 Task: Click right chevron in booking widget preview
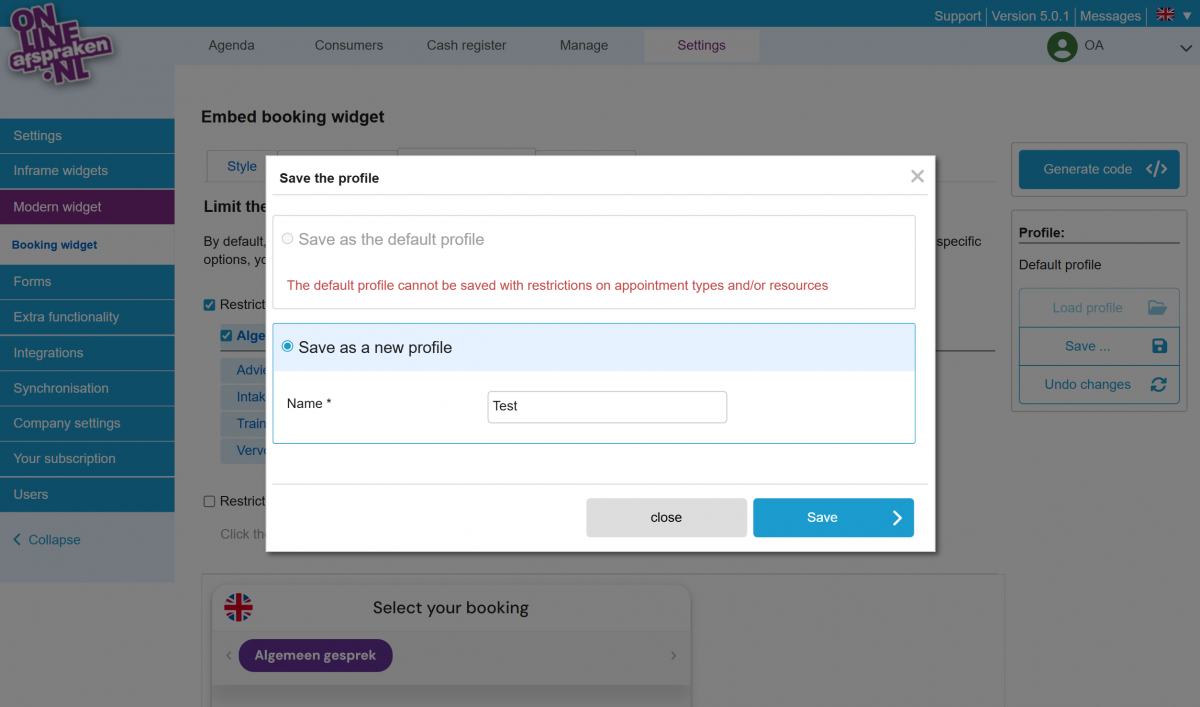pyautogui.click(x=673, y=656)
